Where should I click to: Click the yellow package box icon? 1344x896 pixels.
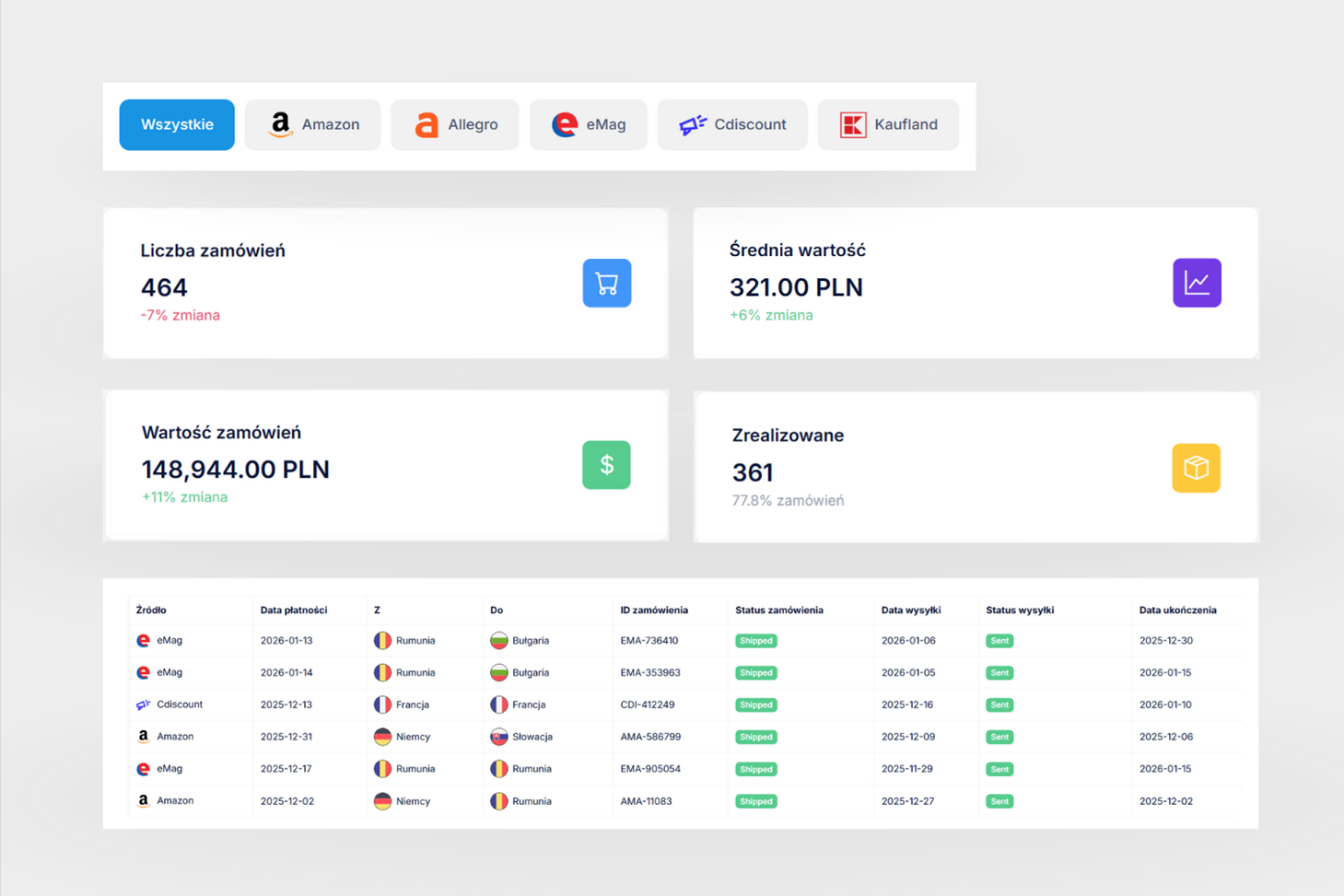(x=1195, y=468)
